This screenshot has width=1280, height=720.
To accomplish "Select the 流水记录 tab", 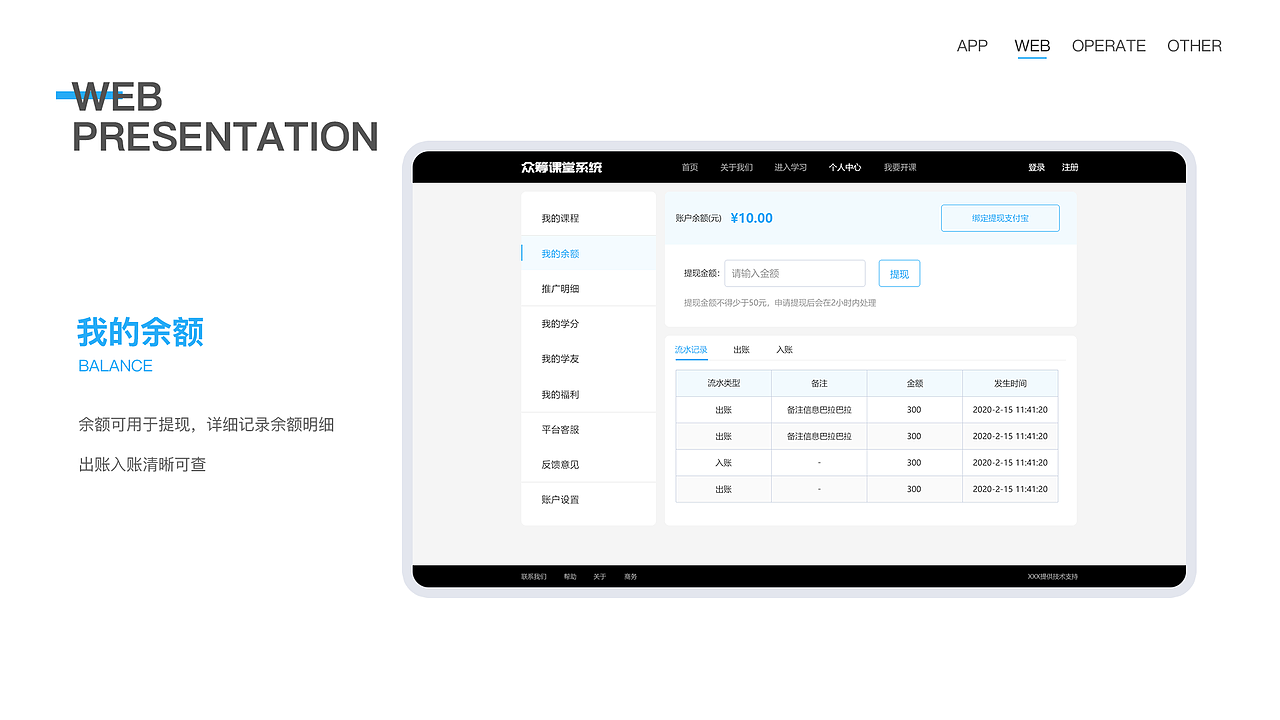I will coord(691,350).
